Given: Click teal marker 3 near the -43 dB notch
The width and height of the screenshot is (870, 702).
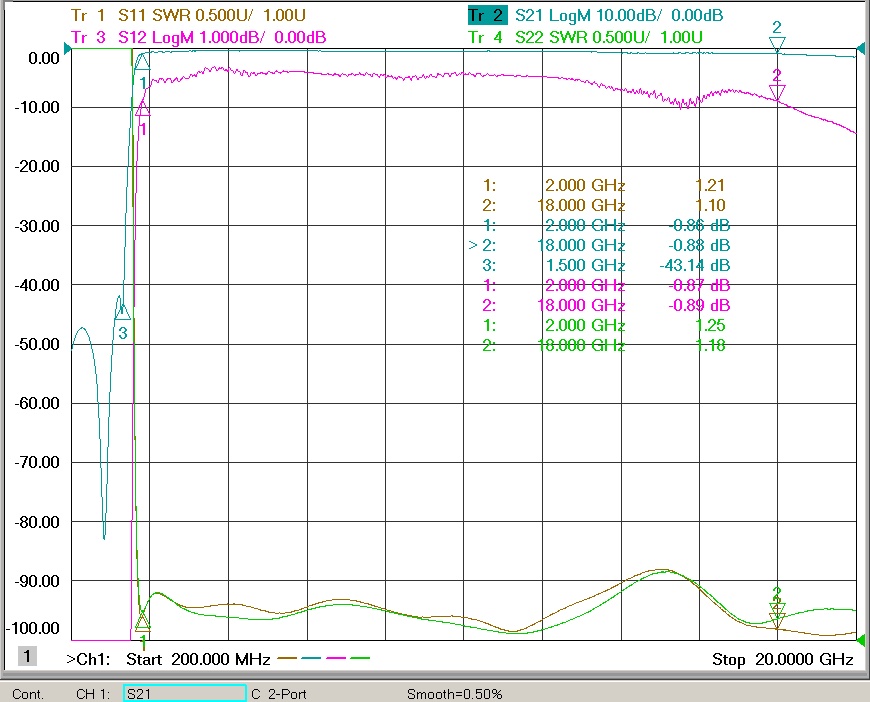Looking at the screenshot, I should (123, 315).
